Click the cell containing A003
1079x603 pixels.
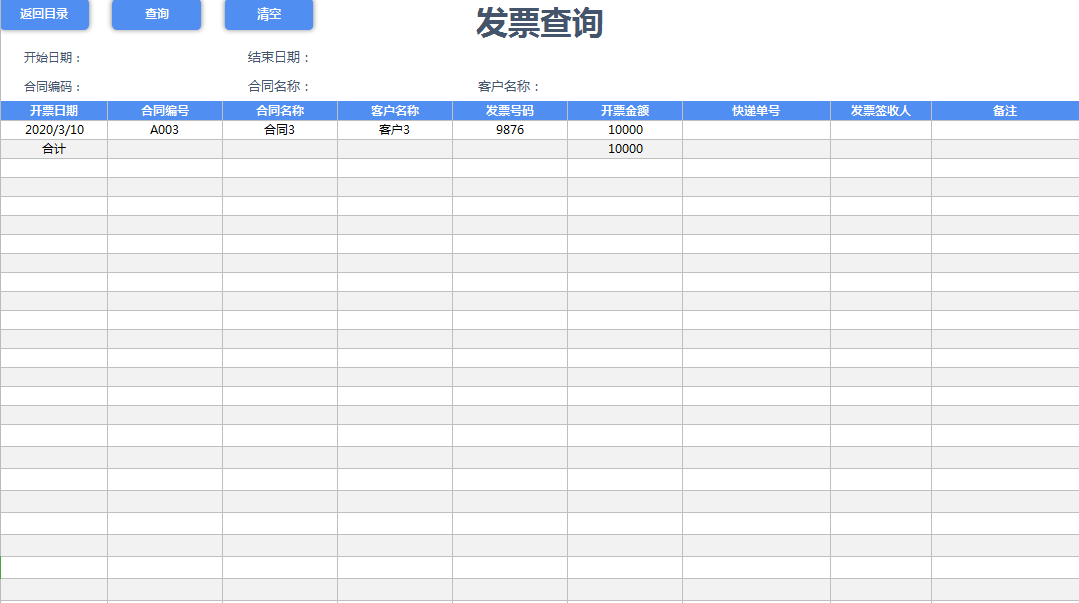(163, 129)
